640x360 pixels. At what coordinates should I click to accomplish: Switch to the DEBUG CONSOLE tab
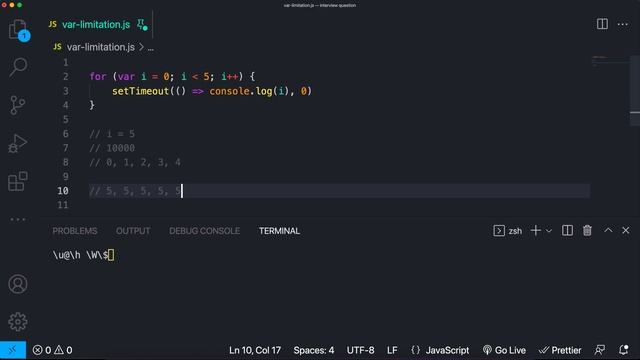[204, 231]
